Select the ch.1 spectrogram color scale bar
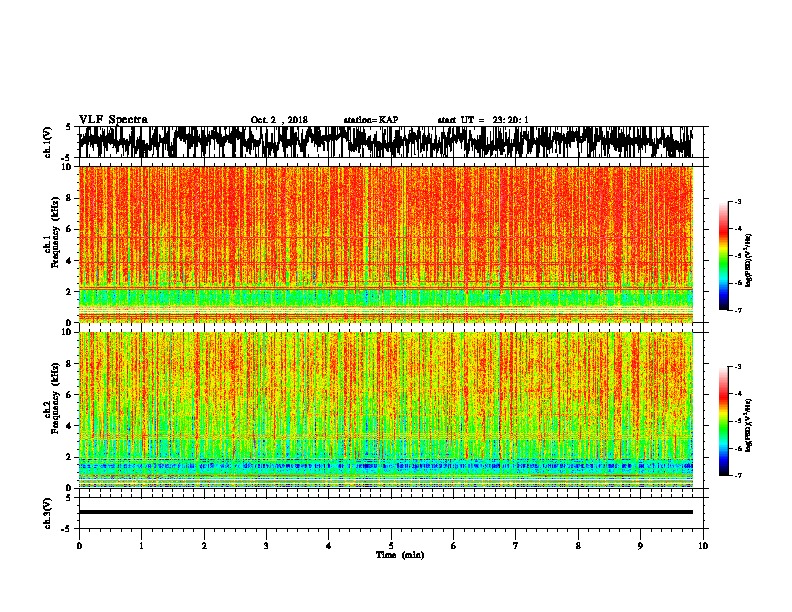The width and height of the screenshot is (792, 612). 723,255
